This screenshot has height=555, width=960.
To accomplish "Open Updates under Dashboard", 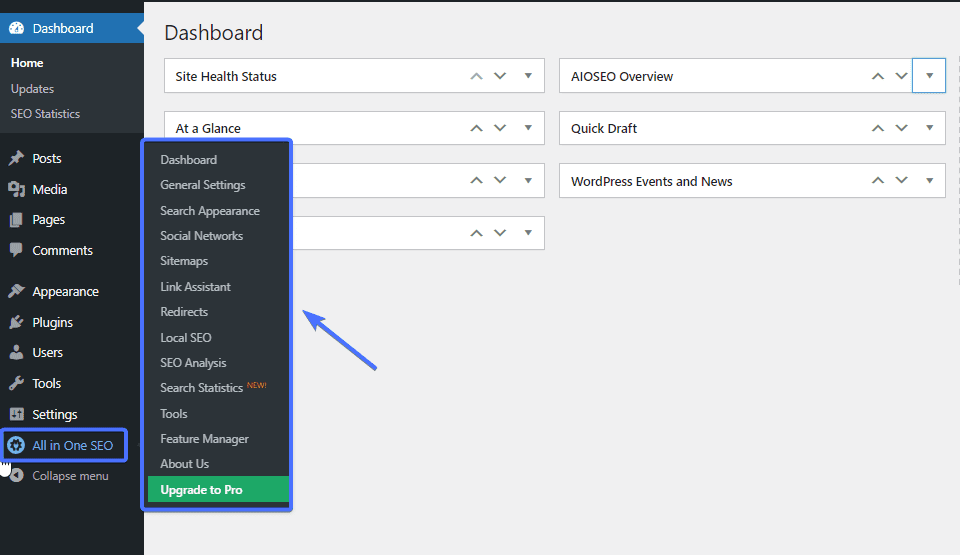I will coord(32,89).
